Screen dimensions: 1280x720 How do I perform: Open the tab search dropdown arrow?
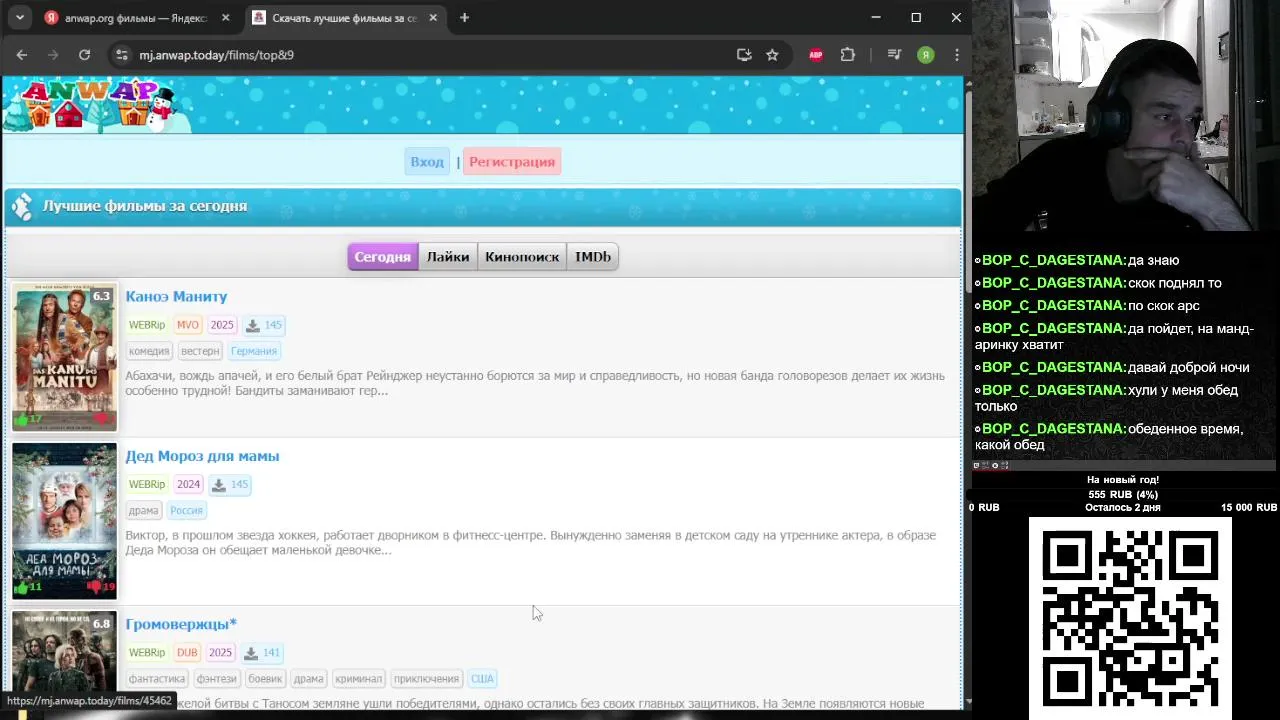click(x=20, y=17)
